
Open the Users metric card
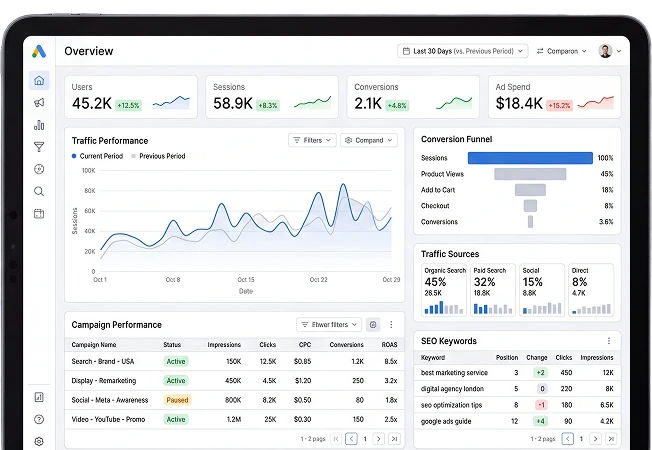click(131, 97)
